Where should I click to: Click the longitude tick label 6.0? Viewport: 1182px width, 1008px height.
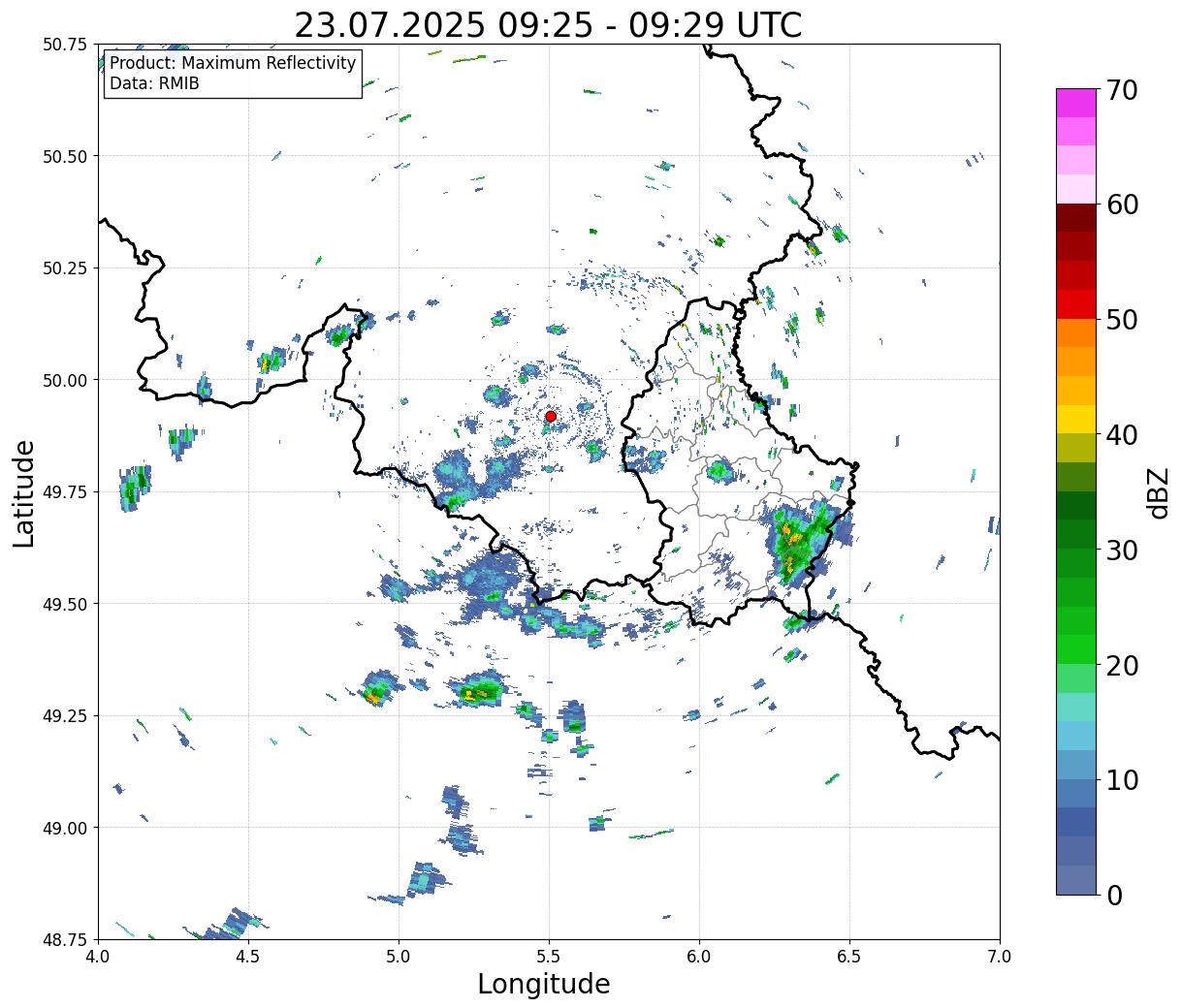[699, 957]
